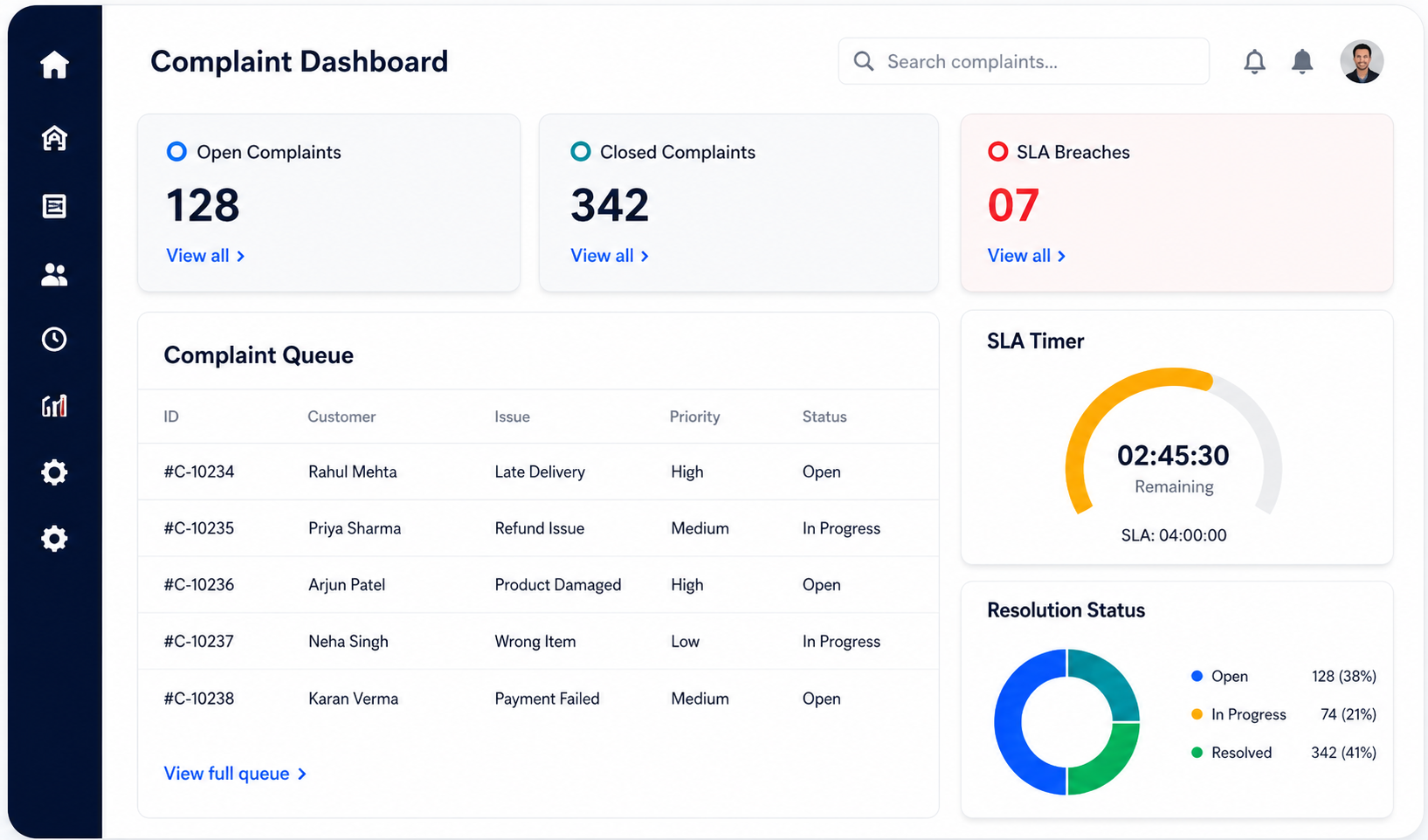Click the upper gear settings icon
Image resolution: width=1428 pixels, height=840 pixels.
pyautogui.click(x=54, y=472)
